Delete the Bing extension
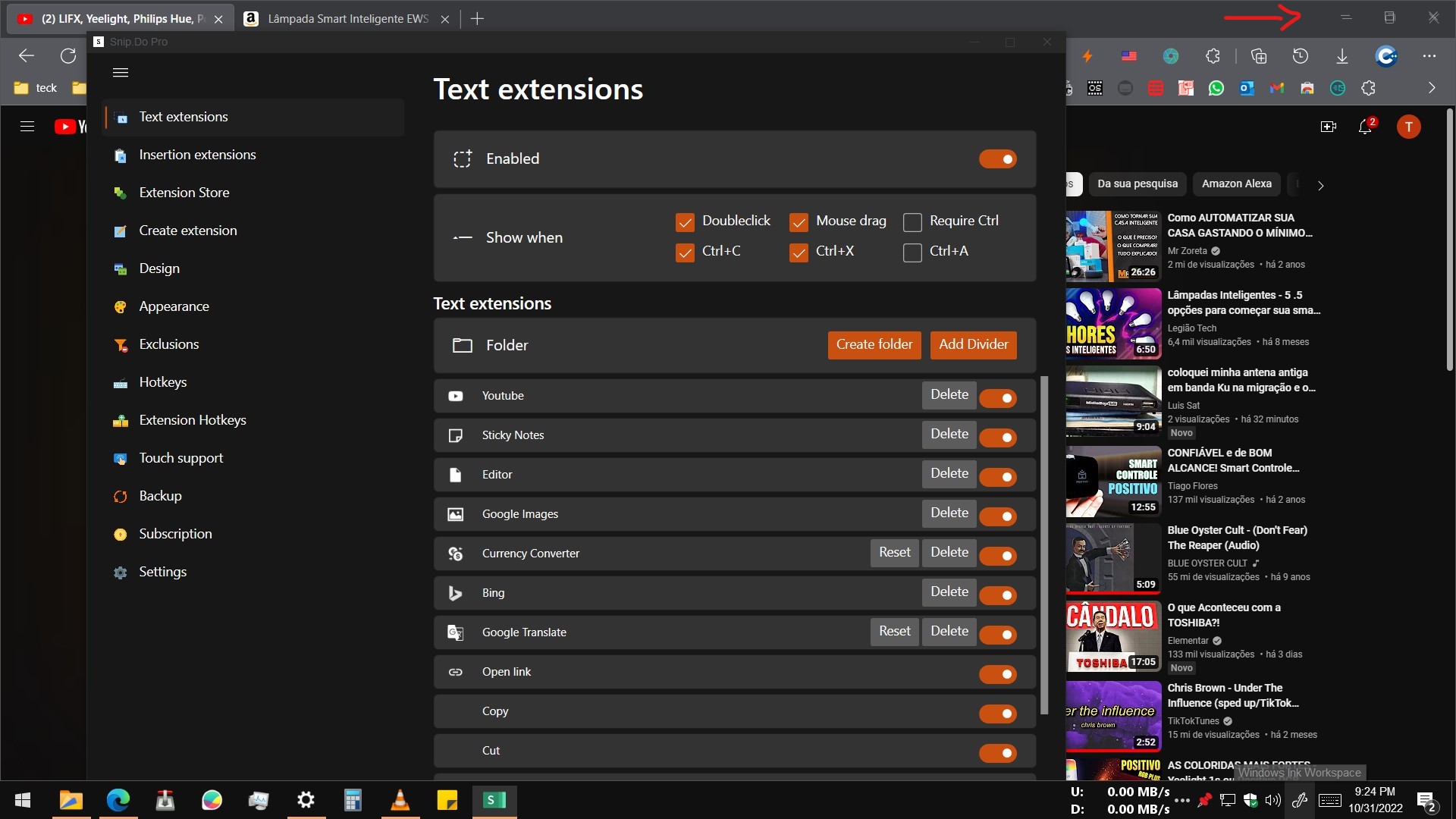Screen dimensions: 1456x819 (948, 592)
